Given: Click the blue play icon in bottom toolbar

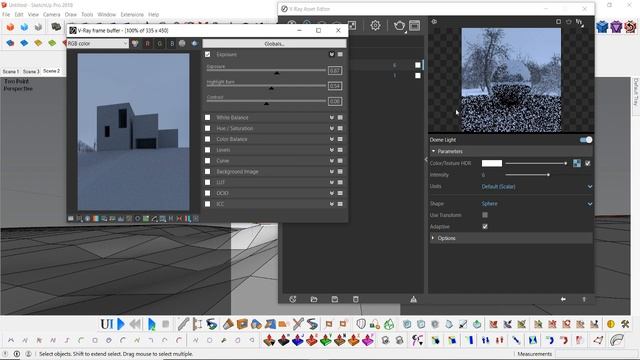Looking at the screenshot, I should click(121, 324).
